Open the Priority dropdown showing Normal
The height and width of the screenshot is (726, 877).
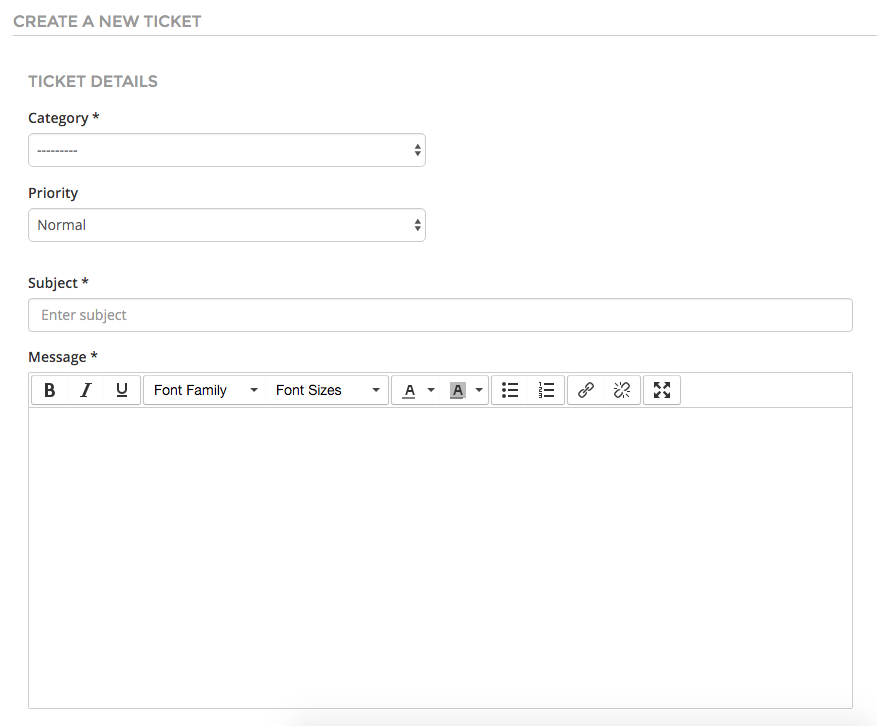pyautogui.click(x=227, y=225)
